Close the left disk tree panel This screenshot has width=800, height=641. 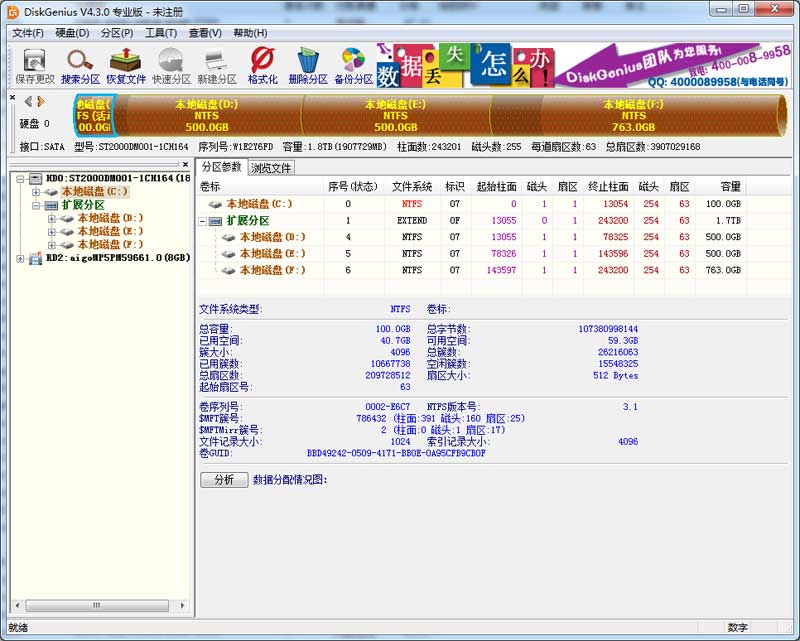pyautogui.click(x=185, y=163)
